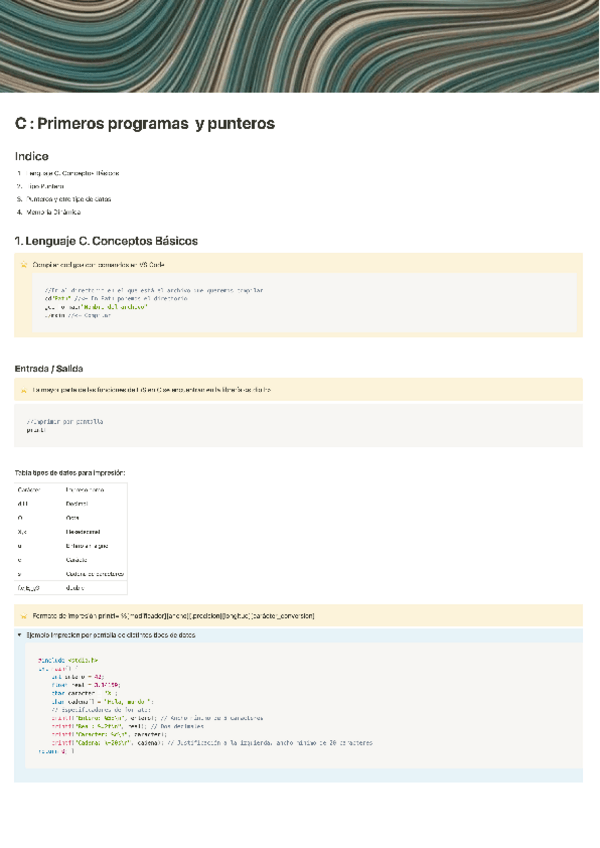Screen dimensions: 600x848
Task: Select the 'Hexadecimal' cell in the table
Action: pyautogui.click(x=88, y=533)
